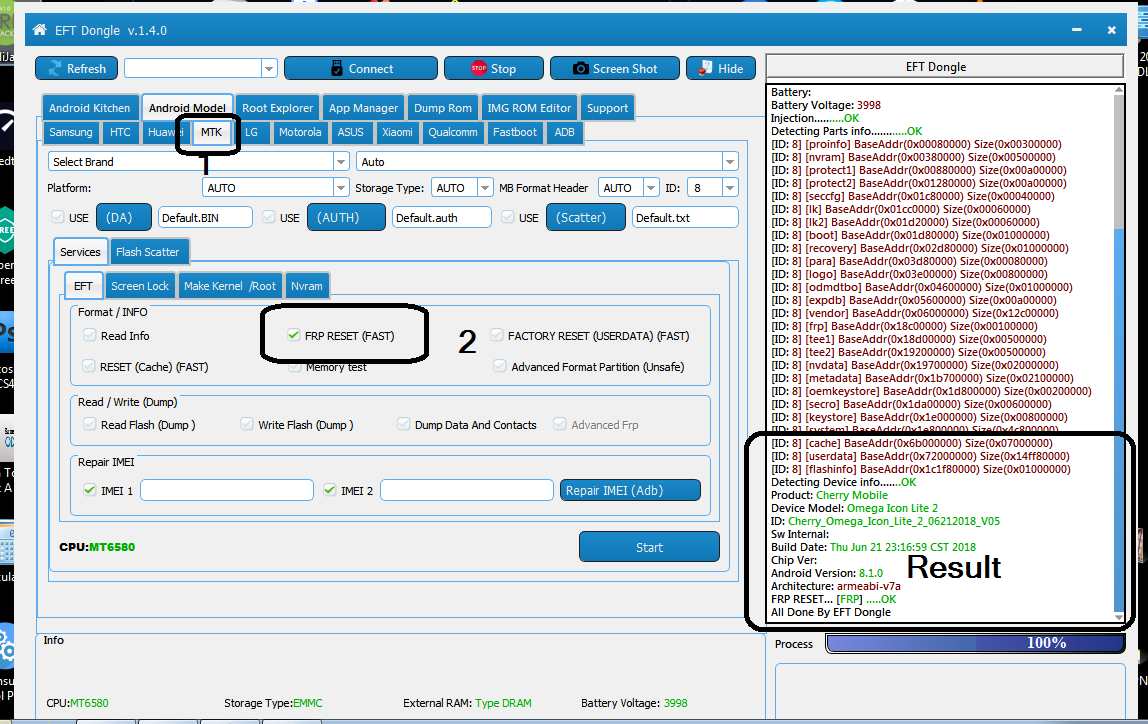Take a Screen Shot
Image resolution: width=1148 pixels, height=724 pixels.
click(615, 68)
